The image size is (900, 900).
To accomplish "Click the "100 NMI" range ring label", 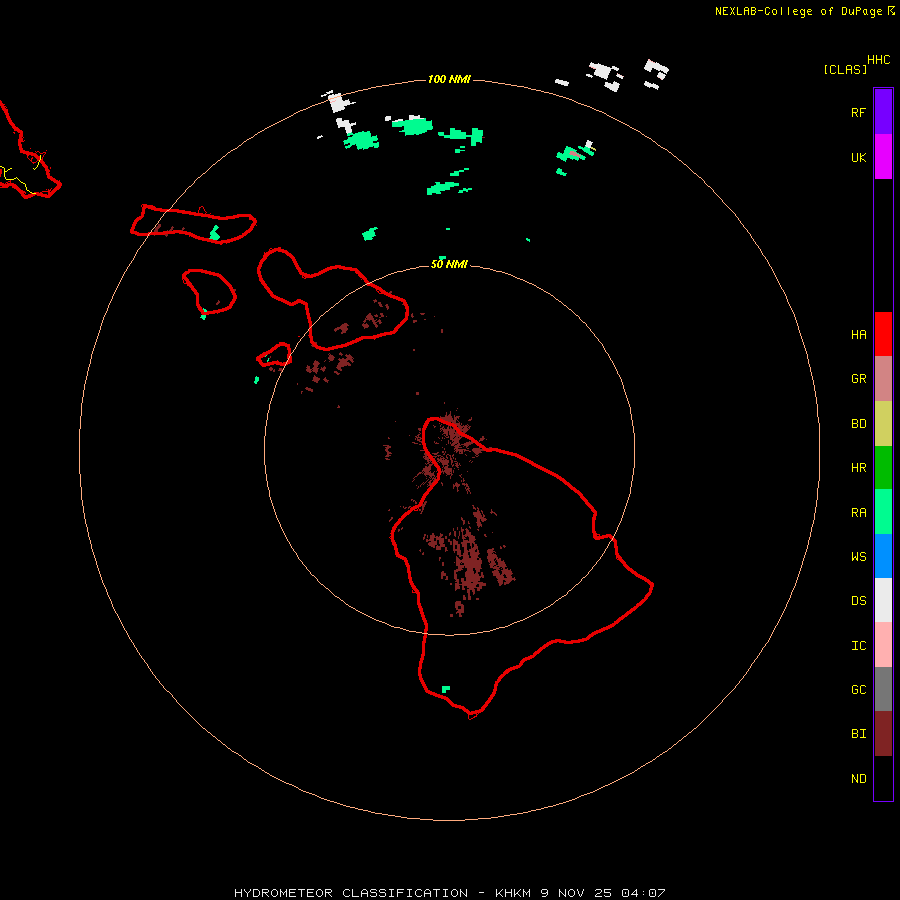I will (449, 79).
